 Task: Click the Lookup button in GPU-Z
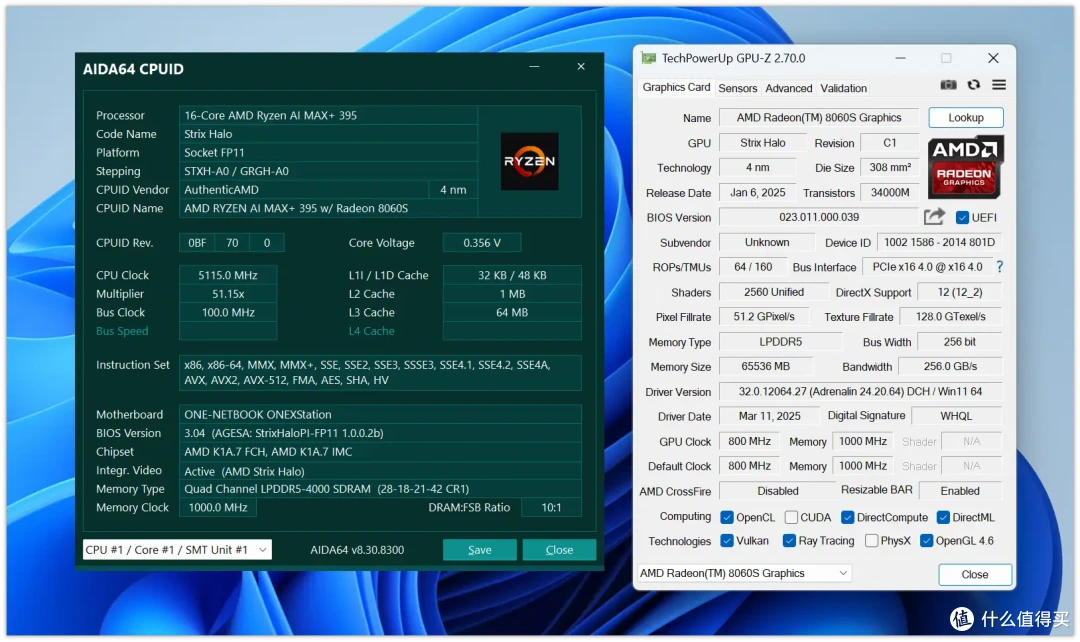966,118
